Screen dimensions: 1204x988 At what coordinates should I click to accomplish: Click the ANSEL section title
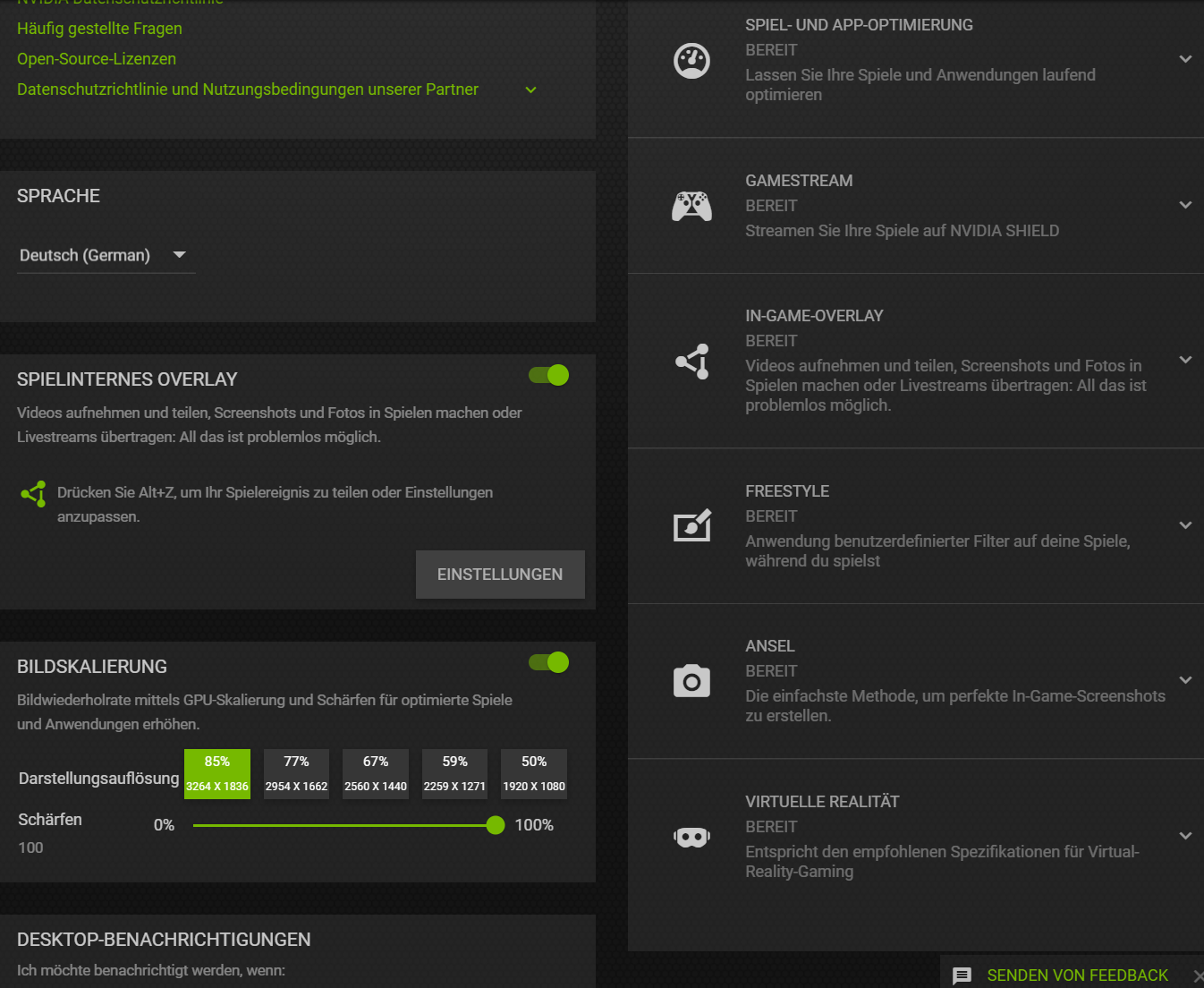pos(770,646)
